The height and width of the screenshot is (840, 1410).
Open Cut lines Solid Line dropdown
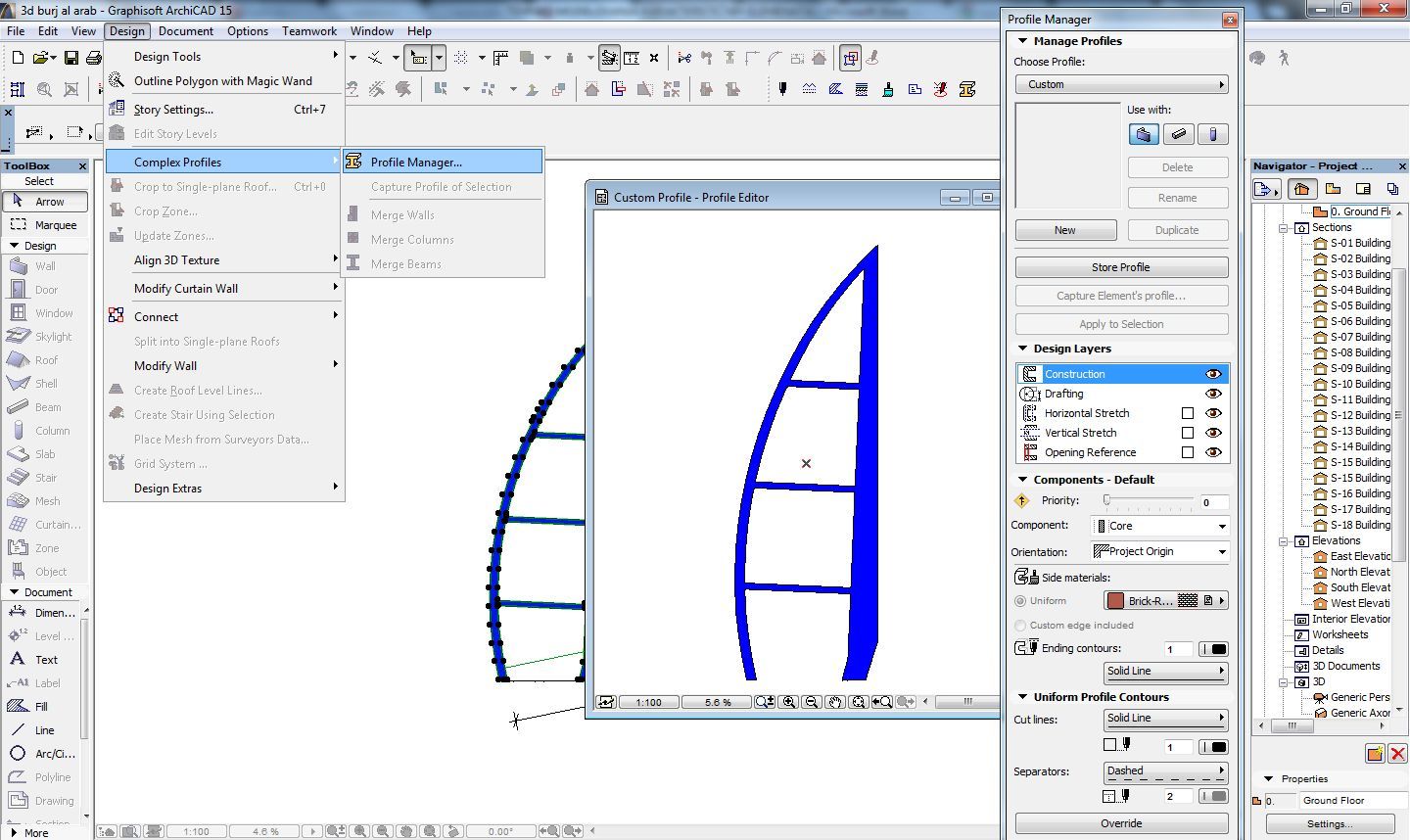[1166, 719]
